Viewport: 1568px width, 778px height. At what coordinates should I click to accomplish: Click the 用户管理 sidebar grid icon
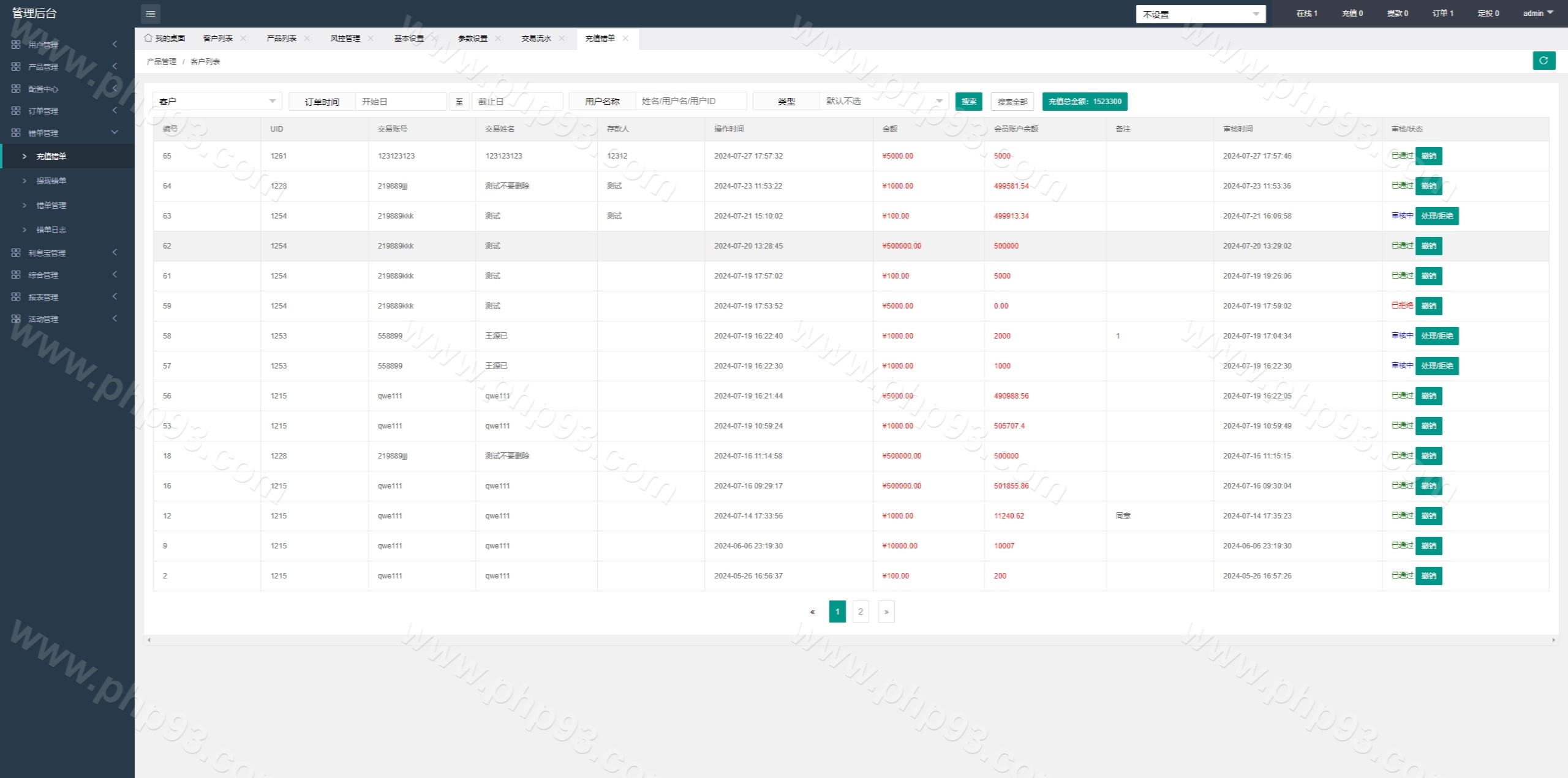(x=16, y=45)
